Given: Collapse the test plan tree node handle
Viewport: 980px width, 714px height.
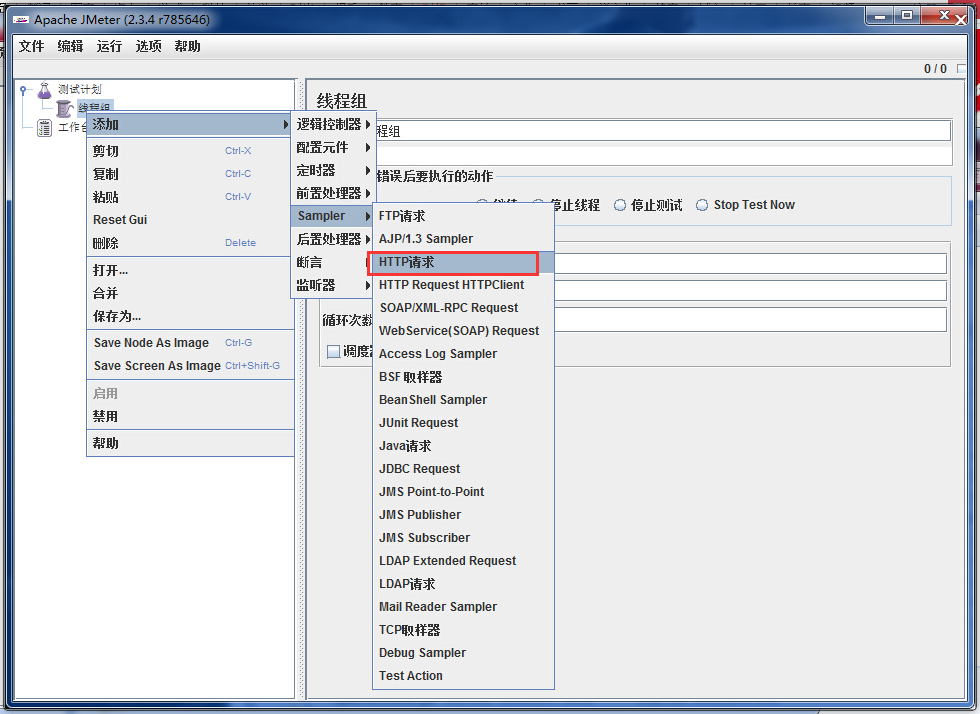Looking at the screenshot, I should 23,90.
